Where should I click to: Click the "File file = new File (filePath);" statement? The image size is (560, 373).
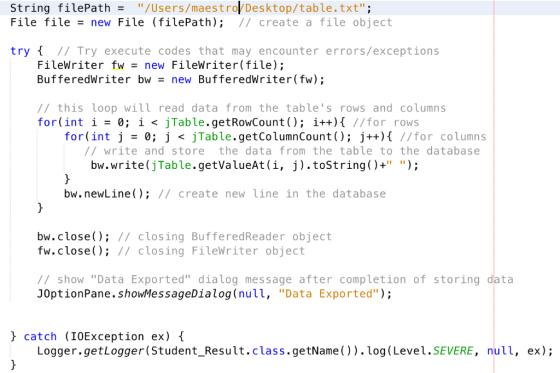pos(117,22)
